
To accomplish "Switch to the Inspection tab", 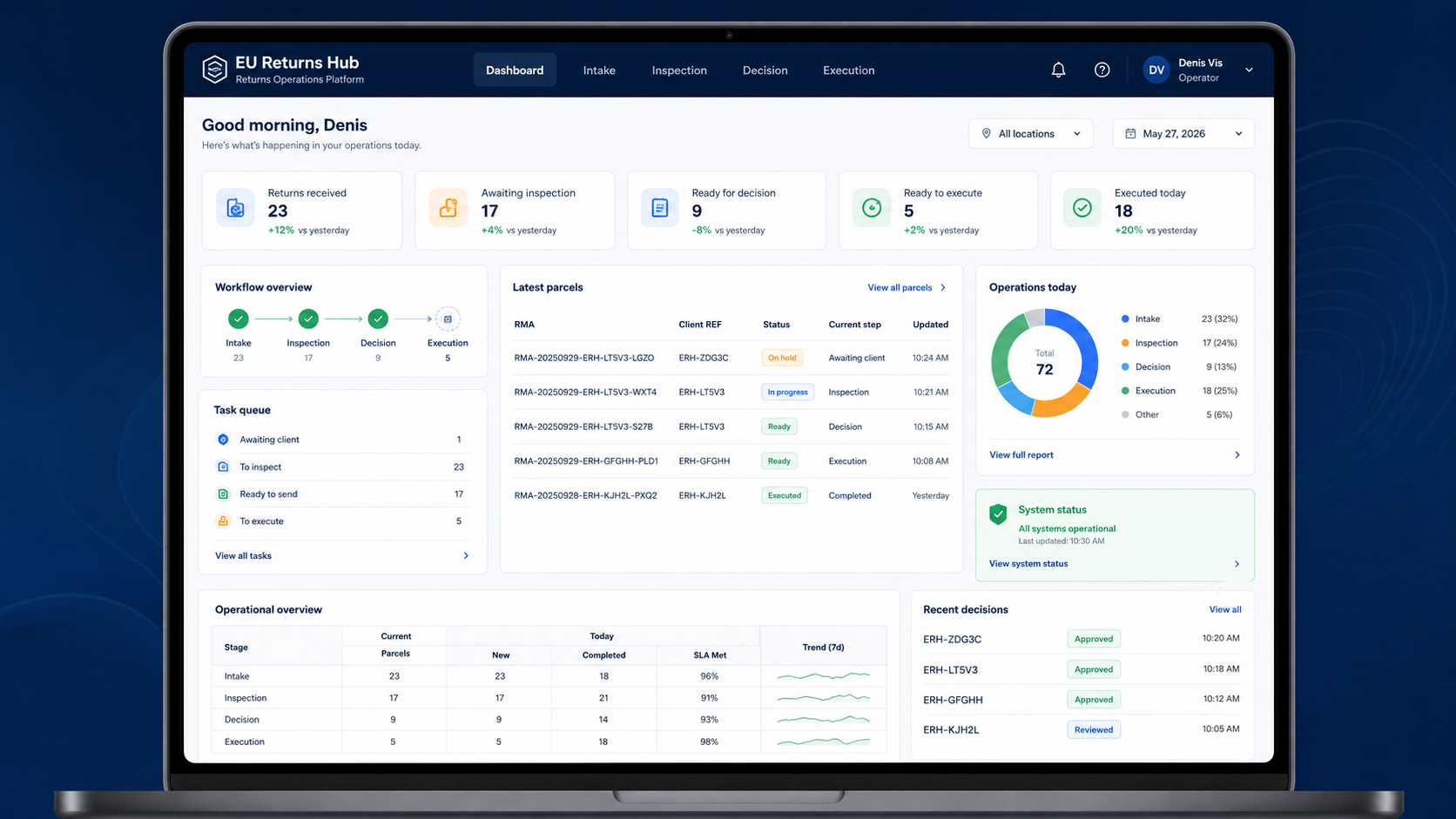I will (679, 70).
